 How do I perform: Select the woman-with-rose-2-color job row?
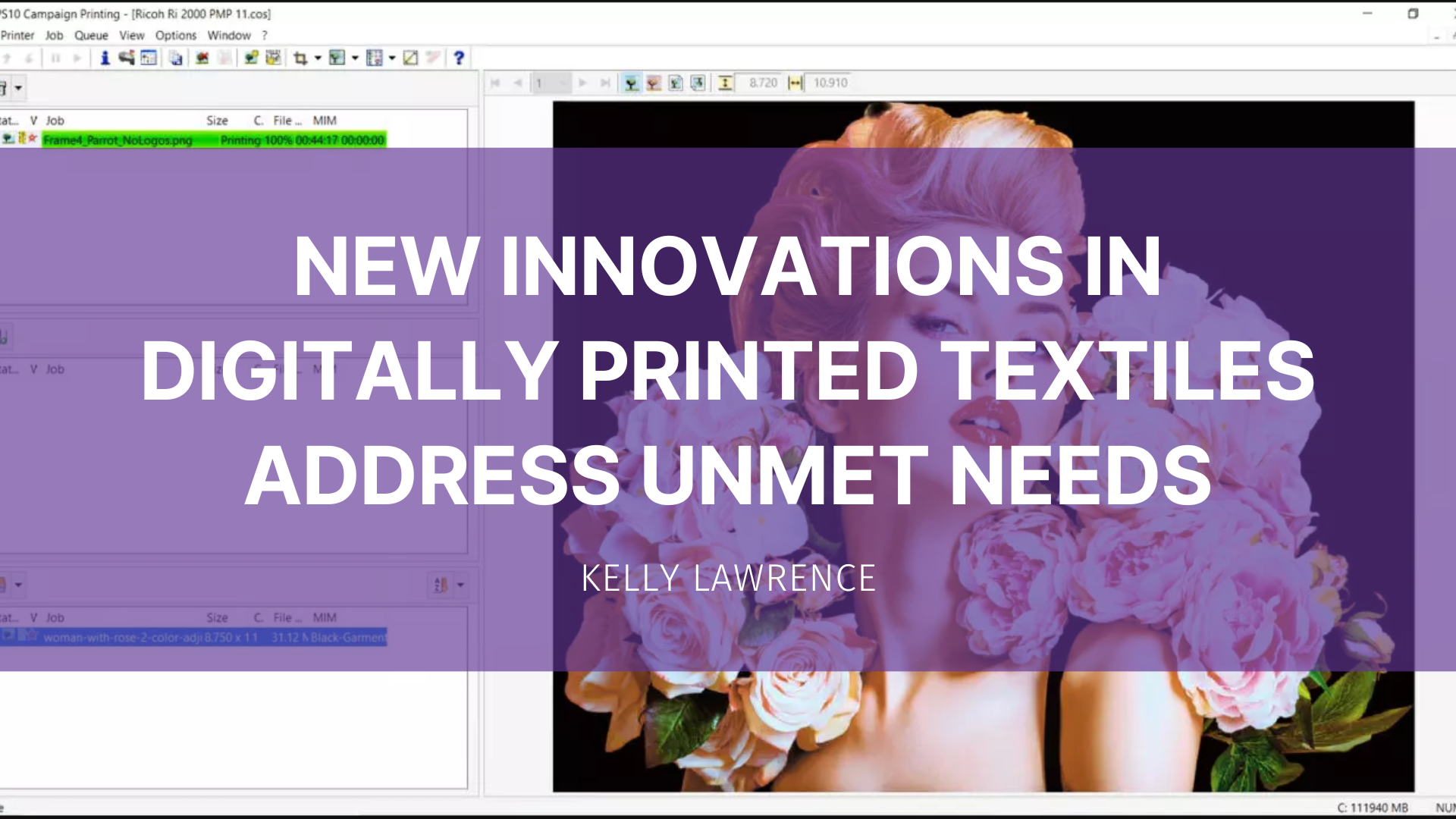point(194,637)
